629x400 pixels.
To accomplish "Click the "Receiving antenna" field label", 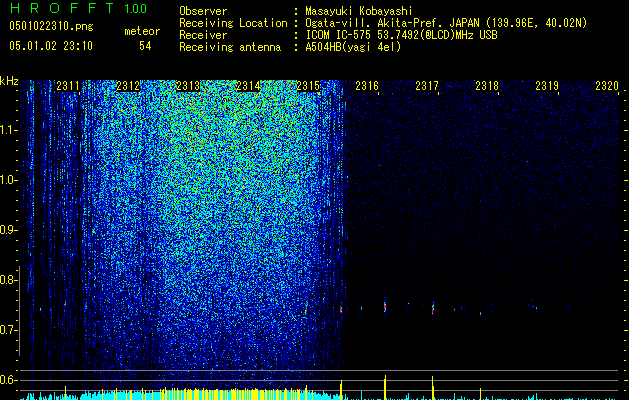I will (x=230, y=47).
